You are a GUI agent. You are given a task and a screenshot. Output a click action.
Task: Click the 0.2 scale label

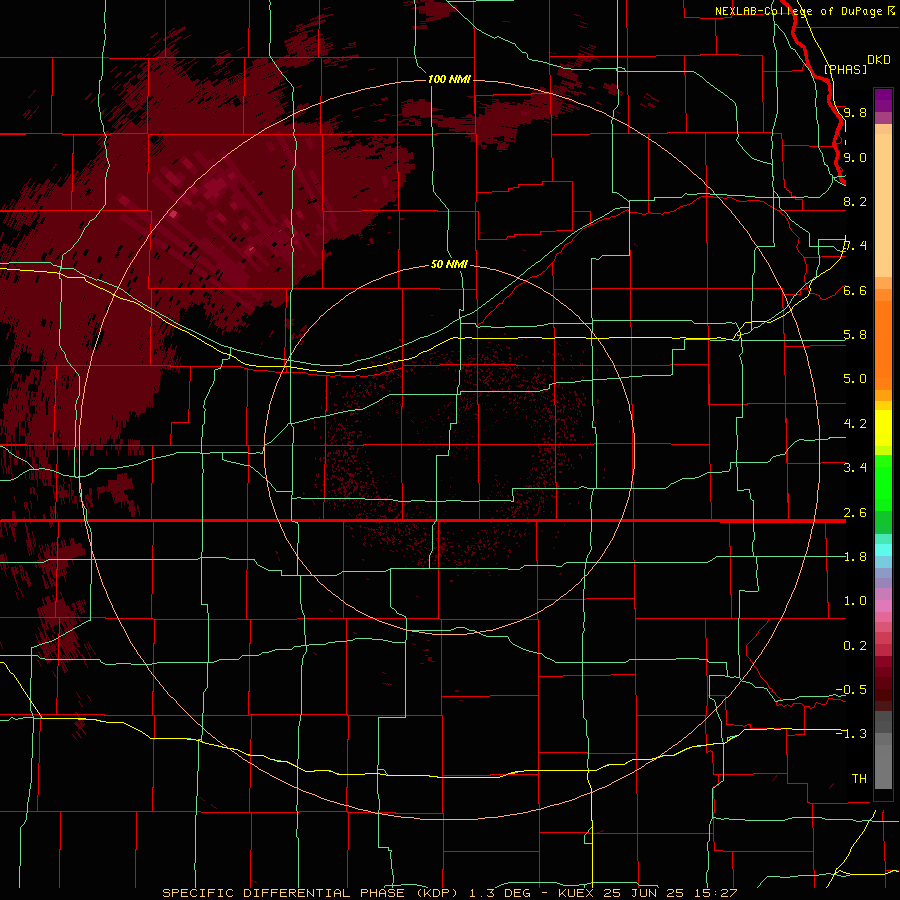pyautogui.click(x=855, y=645)
